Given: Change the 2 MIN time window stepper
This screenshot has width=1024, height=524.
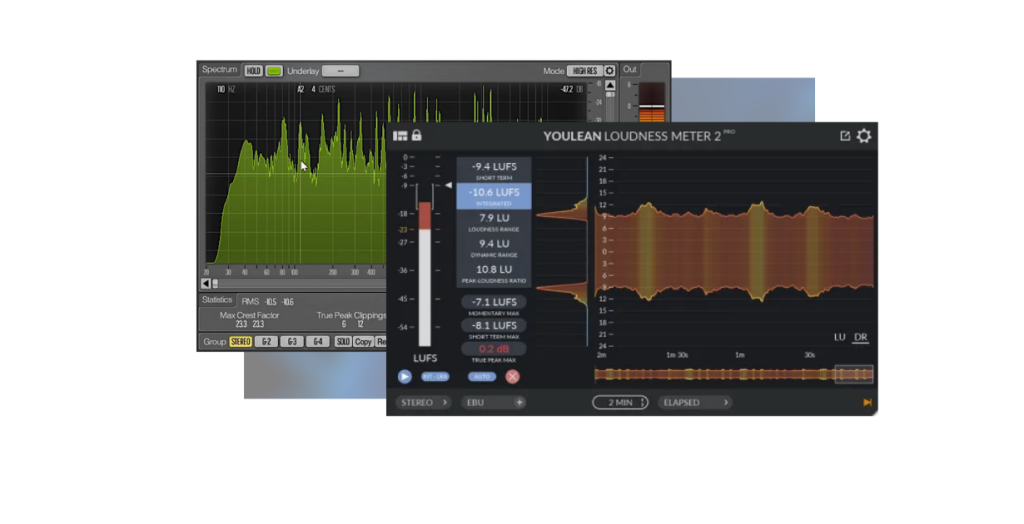Looking at the screenshot, I should click(x=620, y=402).
